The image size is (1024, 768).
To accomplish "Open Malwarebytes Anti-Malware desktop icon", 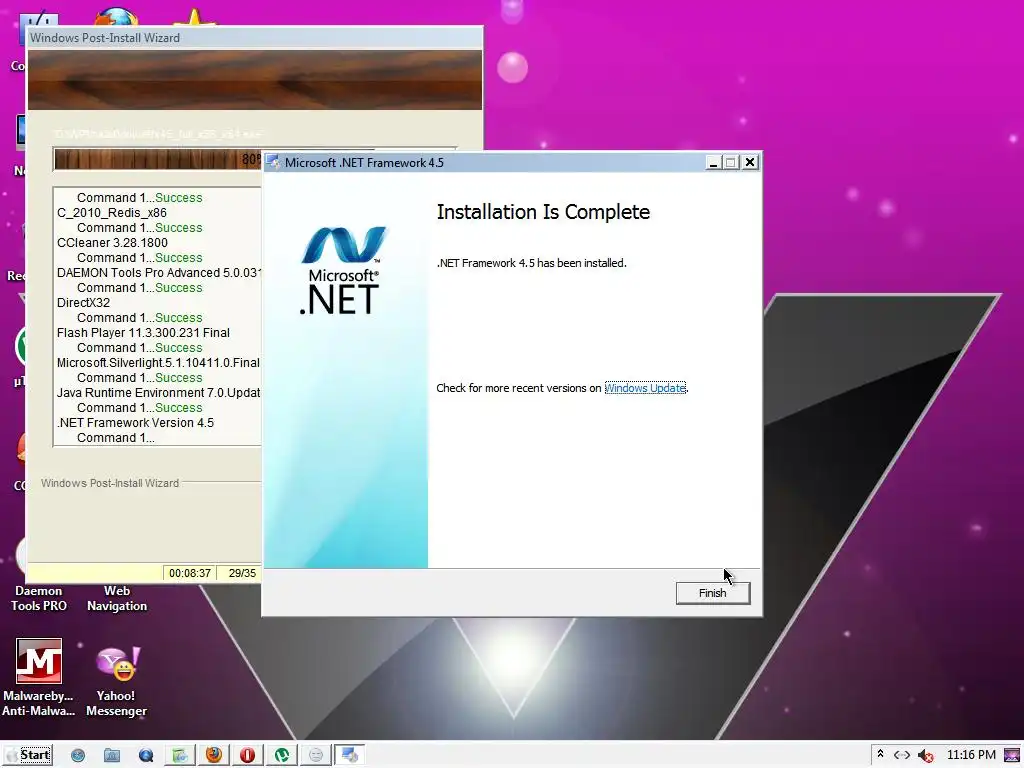I will 39,677.
